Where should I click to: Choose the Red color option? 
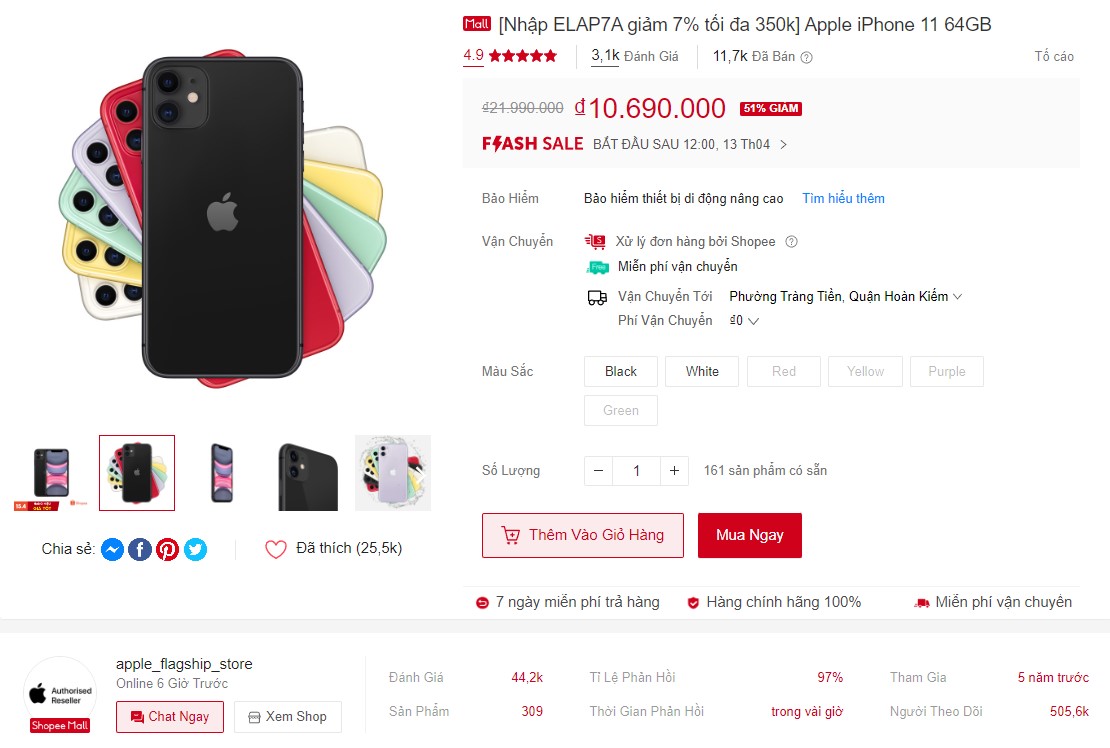[x=784, y=372]
